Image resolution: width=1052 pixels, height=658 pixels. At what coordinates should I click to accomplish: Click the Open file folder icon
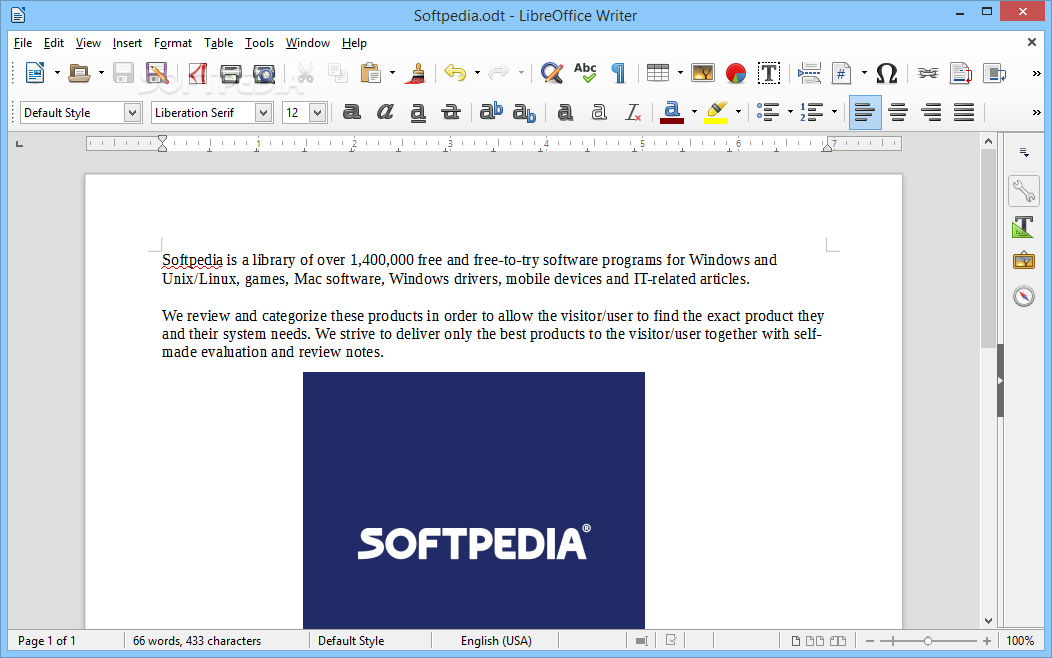[79, 72]
